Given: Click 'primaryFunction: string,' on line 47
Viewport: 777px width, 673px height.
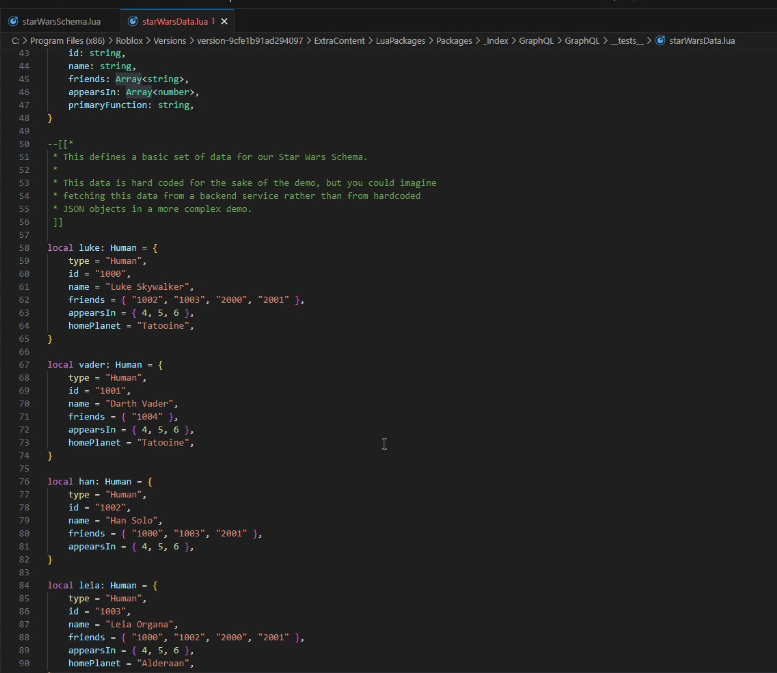Looking at the screenshot, I should [131, 105].
